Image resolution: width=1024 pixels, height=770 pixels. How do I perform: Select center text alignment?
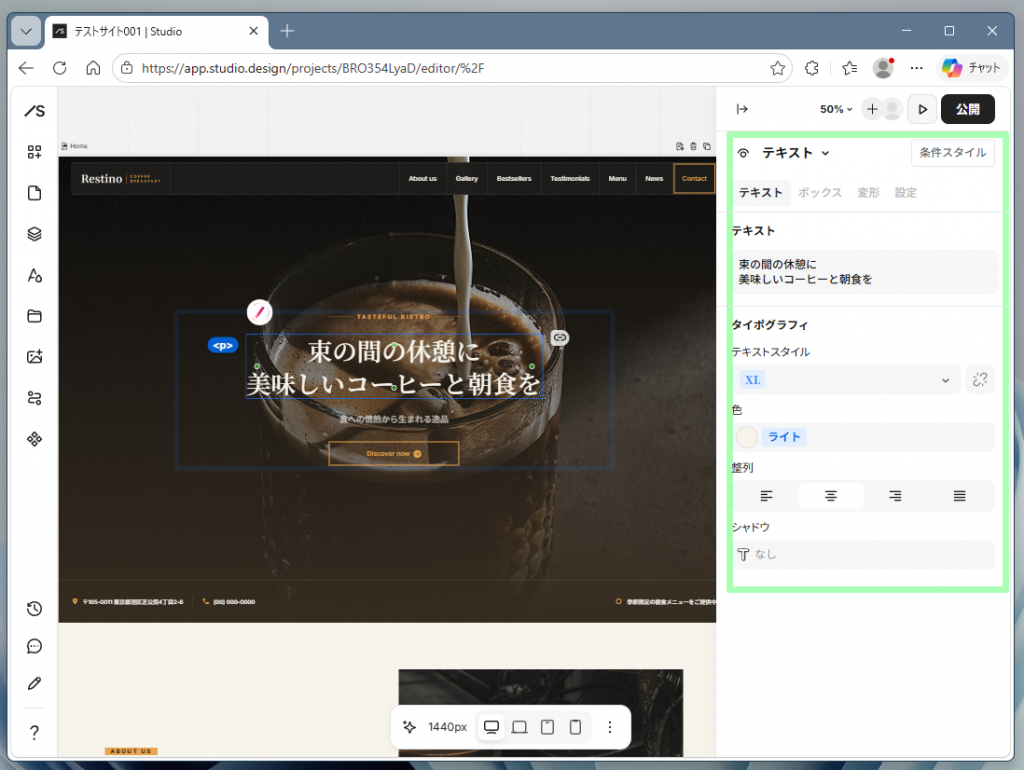[831, 496]
